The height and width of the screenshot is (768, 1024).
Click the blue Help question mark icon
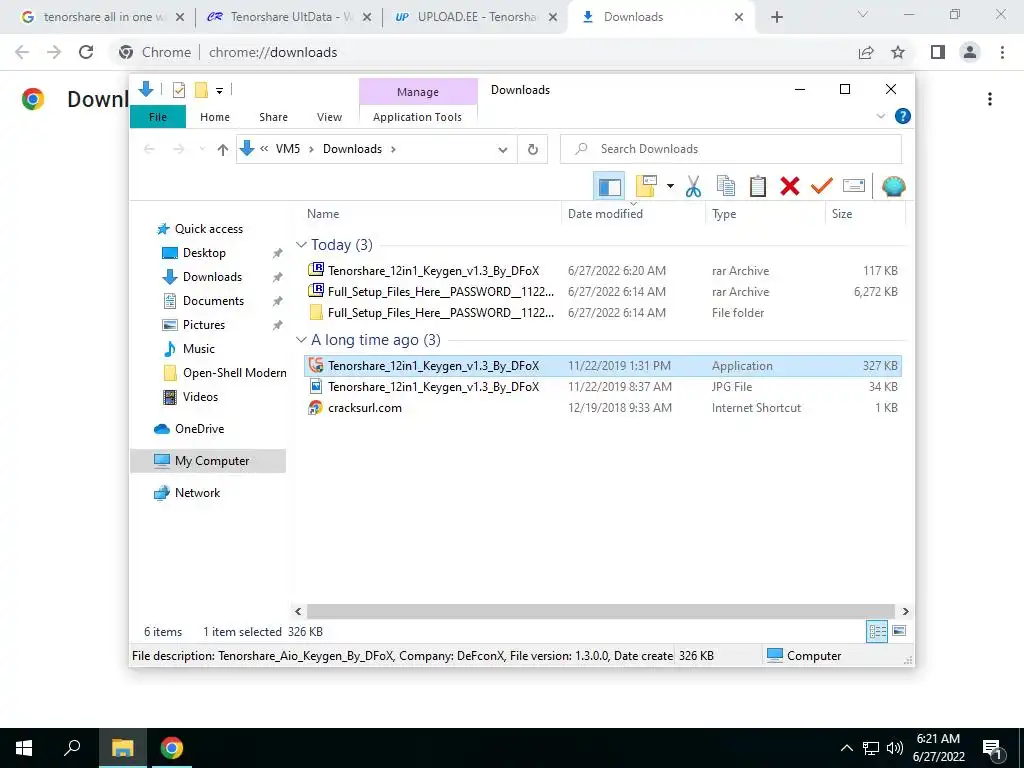coord(903,116)
